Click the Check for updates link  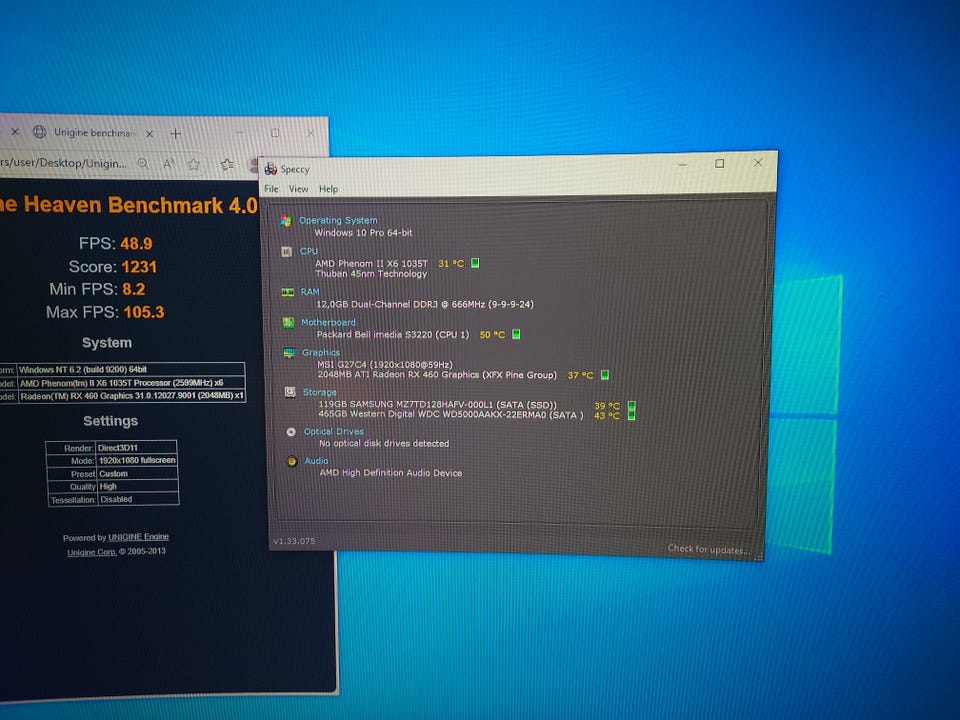click(x=708, y=549)
